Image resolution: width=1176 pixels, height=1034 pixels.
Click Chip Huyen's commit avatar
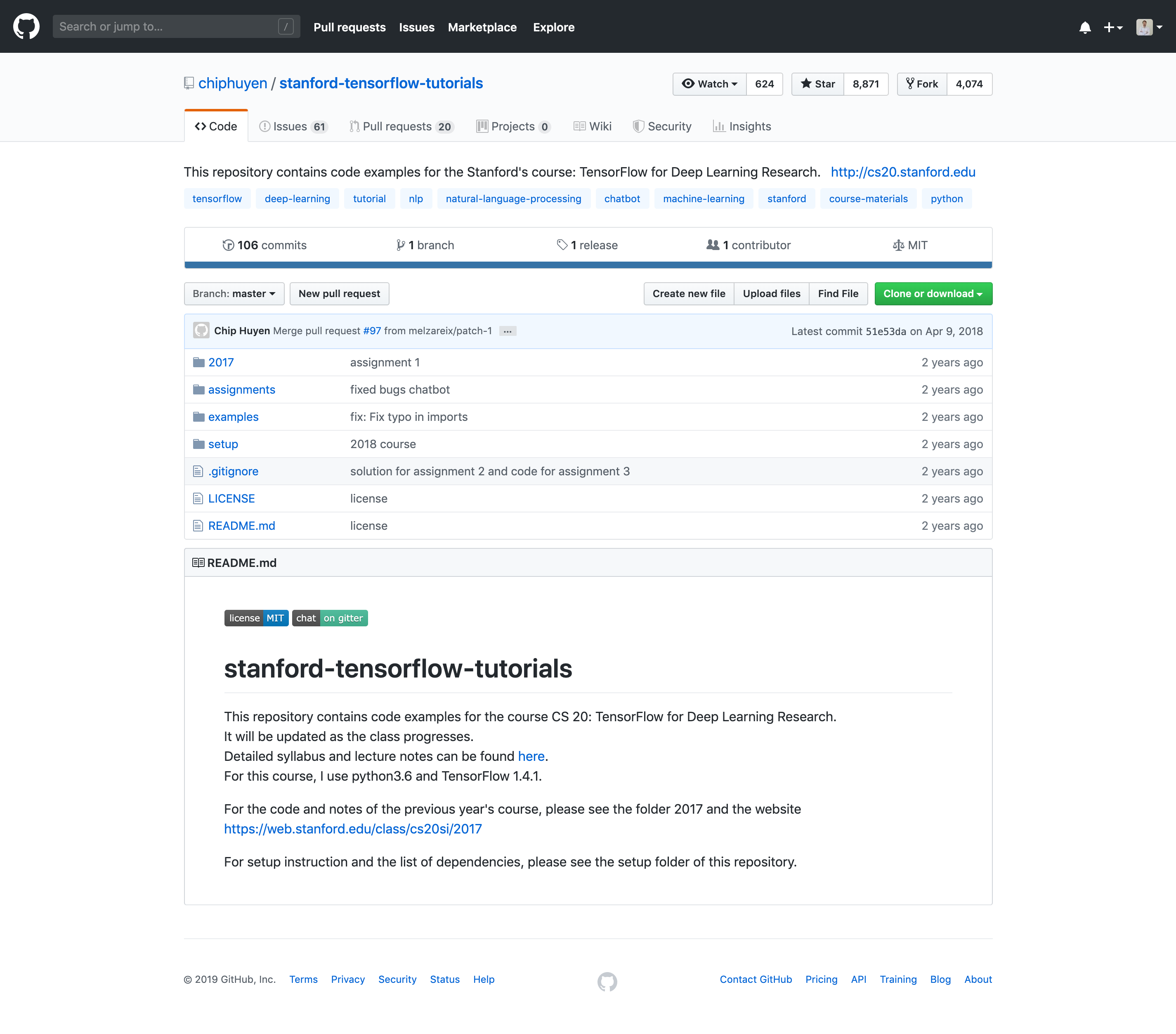[x=201, y=331]
